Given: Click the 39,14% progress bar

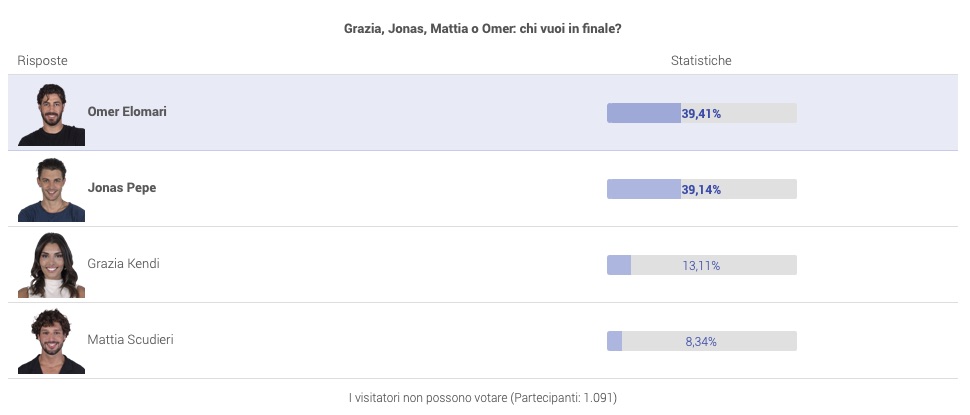Looking at the screenshot, I should [x=702, y=189].
